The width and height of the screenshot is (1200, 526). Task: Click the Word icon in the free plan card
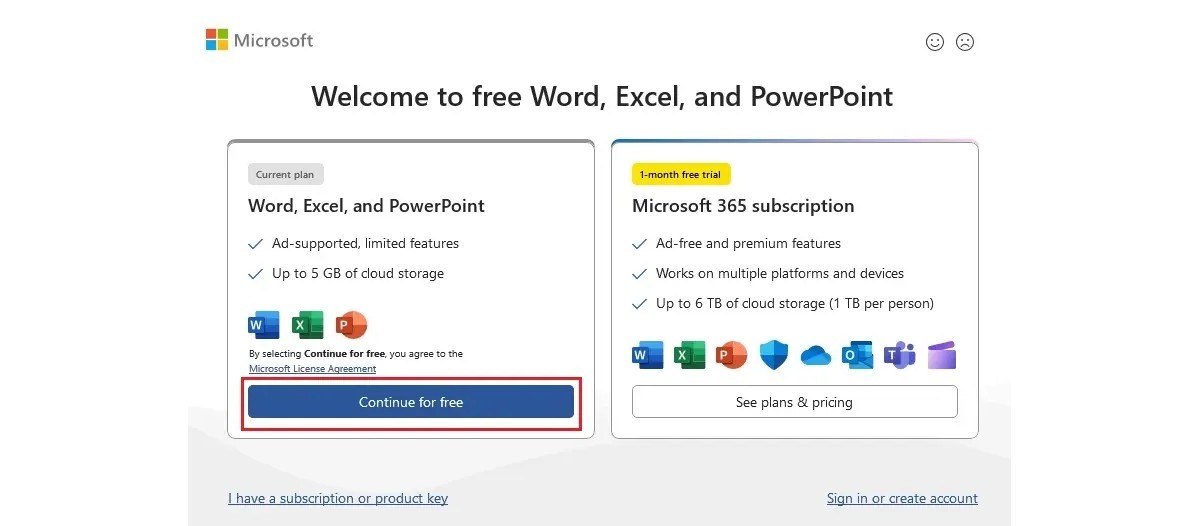[x=264, y=325]
